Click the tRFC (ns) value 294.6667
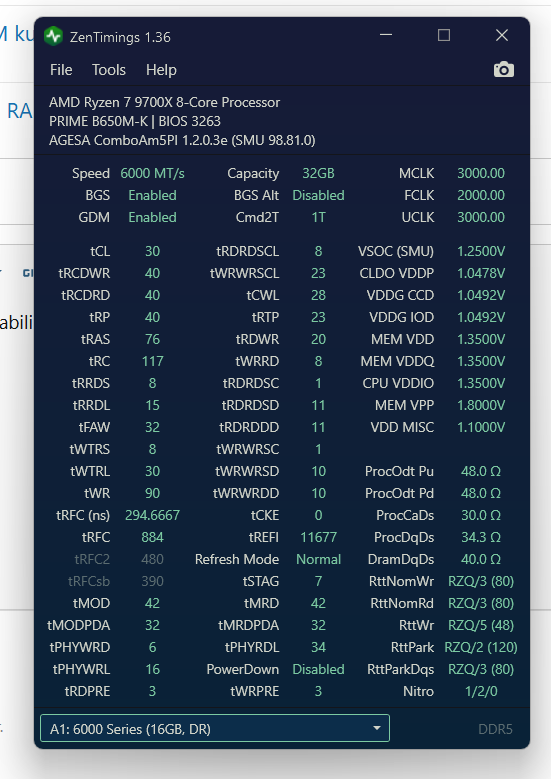Viewport: 551px width, 779px height. (153, 515)
